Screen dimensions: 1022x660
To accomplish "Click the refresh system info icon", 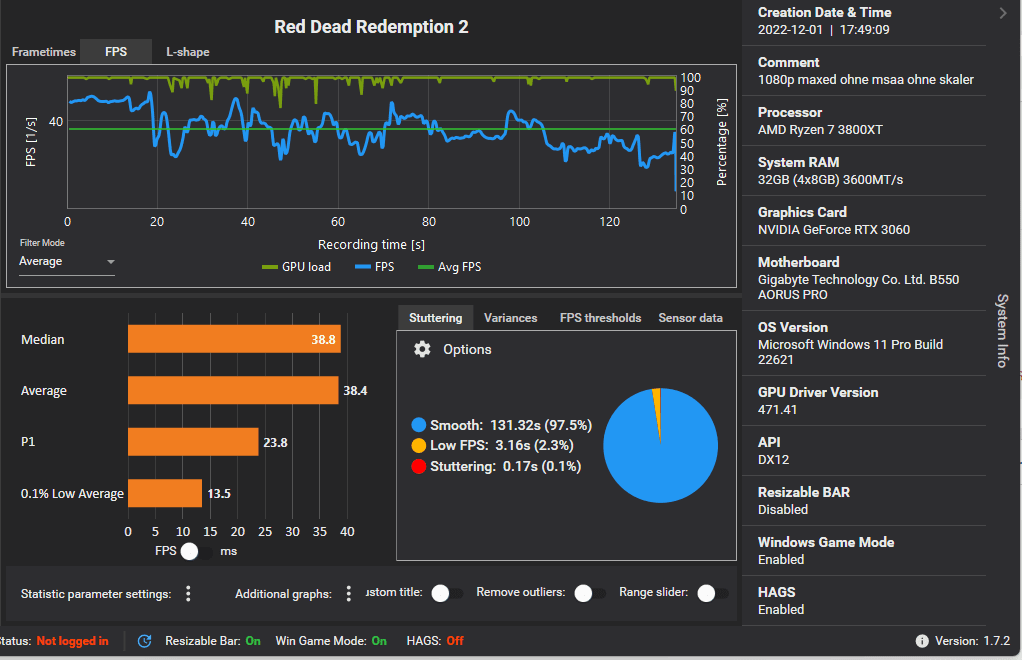I will pyautogui.click(x=145, y=641).
